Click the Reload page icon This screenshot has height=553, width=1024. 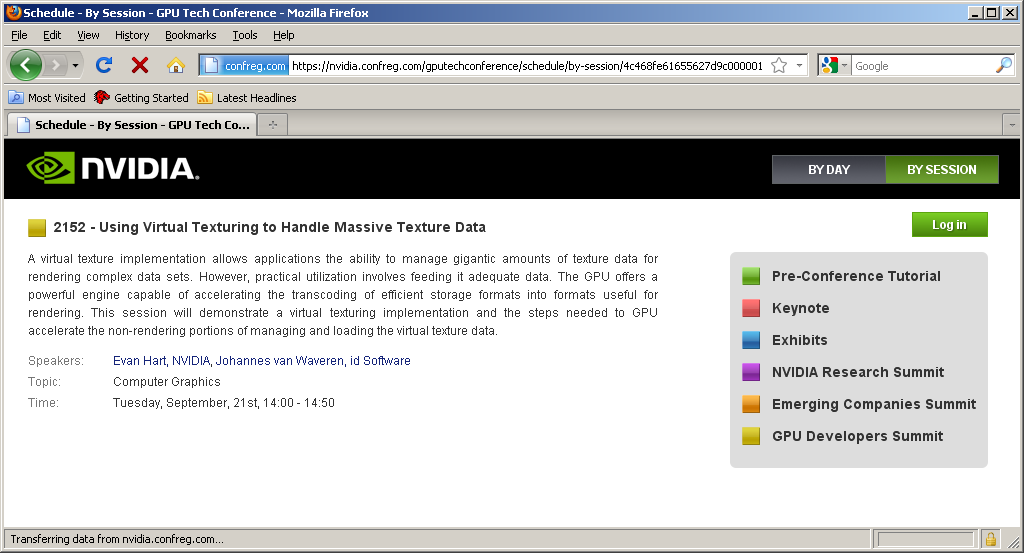103,66
